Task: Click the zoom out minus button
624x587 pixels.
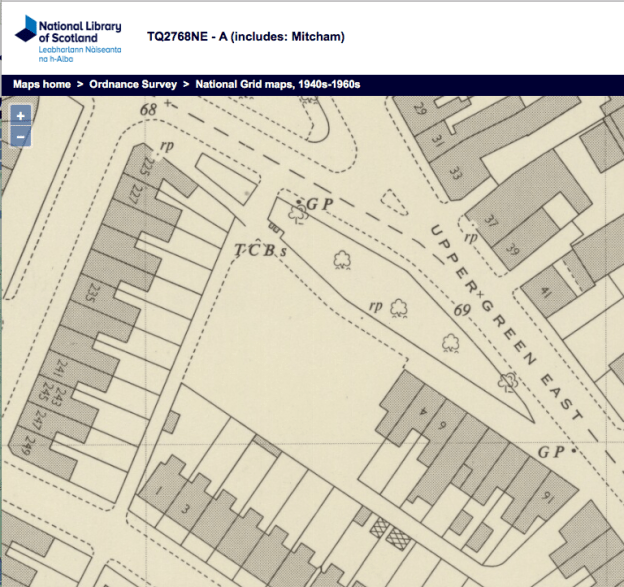Action: coord(20,136)
